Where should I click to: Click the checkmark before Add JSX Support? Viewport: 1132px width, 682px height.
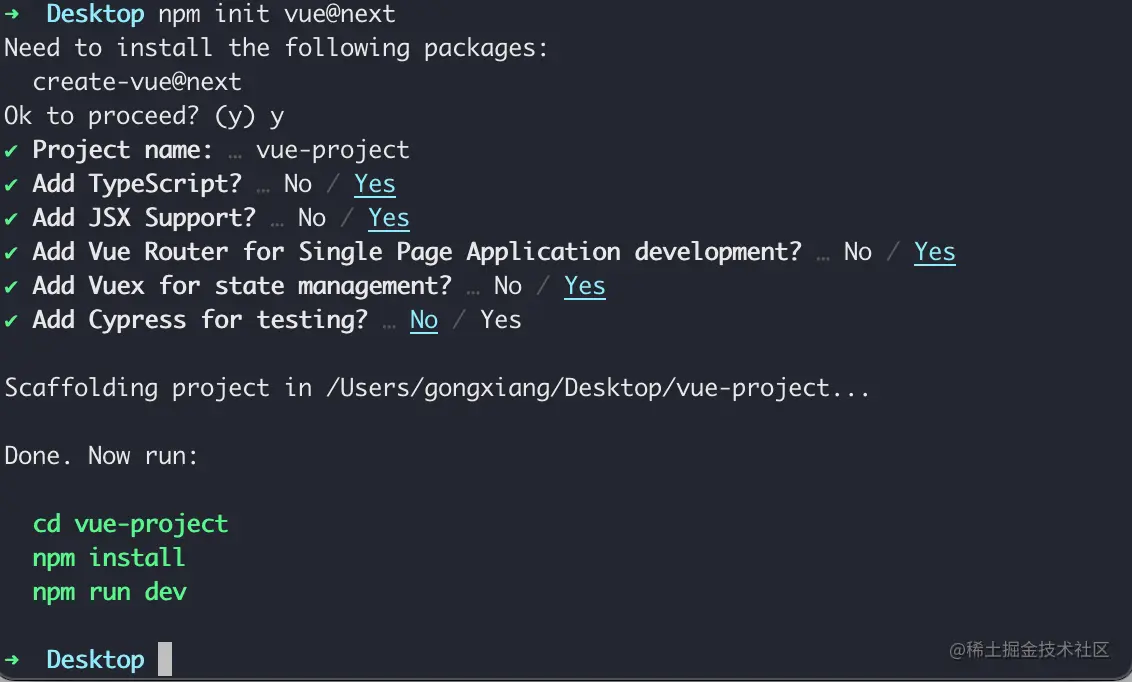[x=11, y=218]
